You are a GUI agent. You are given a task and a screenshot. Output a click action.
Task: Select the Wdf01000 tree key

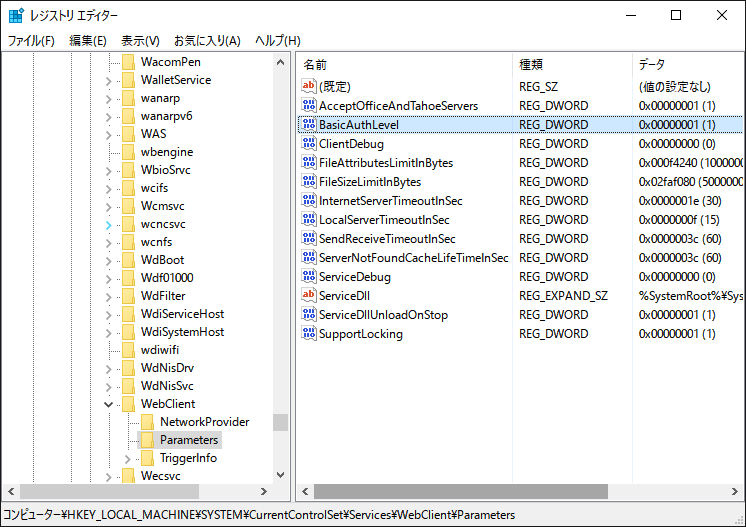[167, 278]
